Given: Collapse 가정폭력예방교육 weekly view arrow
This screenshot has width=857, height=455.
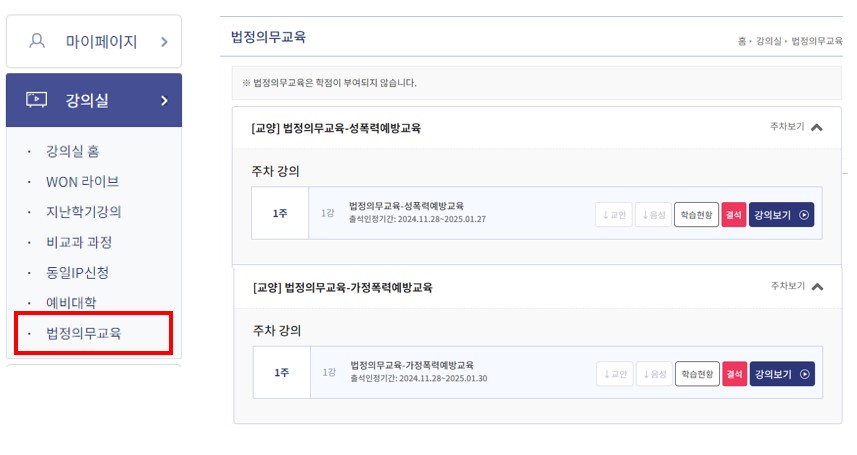Looking at the screenshot, I should coord(817,287).
